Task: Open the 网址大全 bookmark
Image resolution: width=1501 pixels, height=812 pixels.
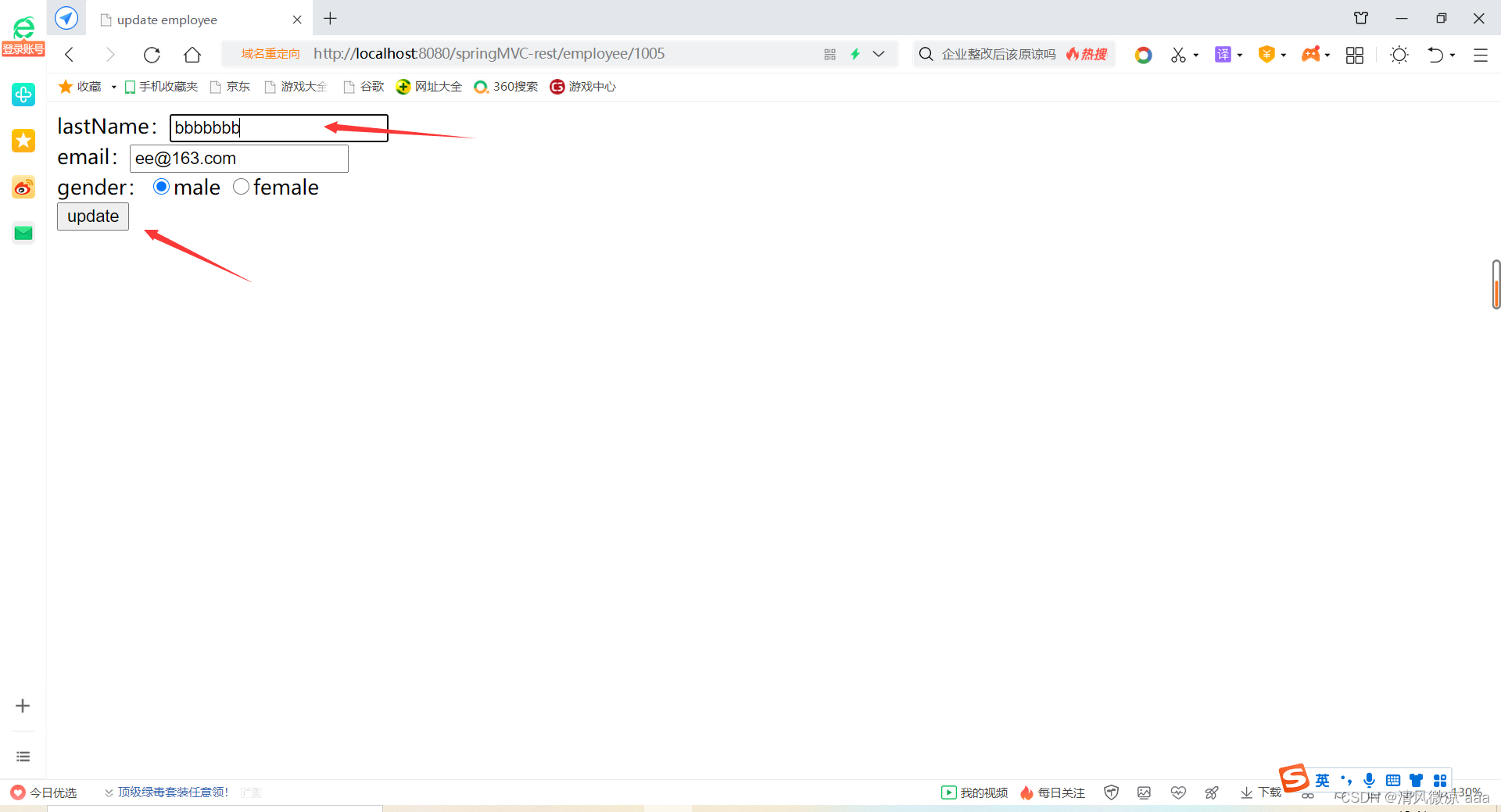Action: [429, 87]
